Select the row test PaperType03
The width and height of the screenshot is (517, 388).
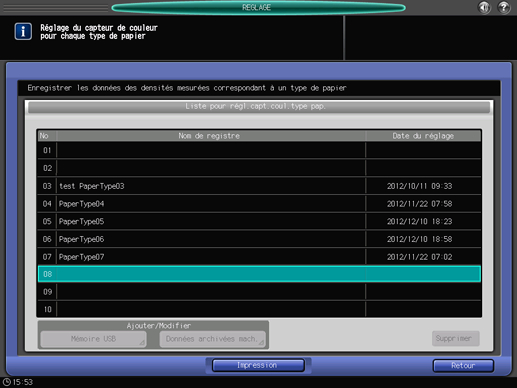click(x=259, y=186)
